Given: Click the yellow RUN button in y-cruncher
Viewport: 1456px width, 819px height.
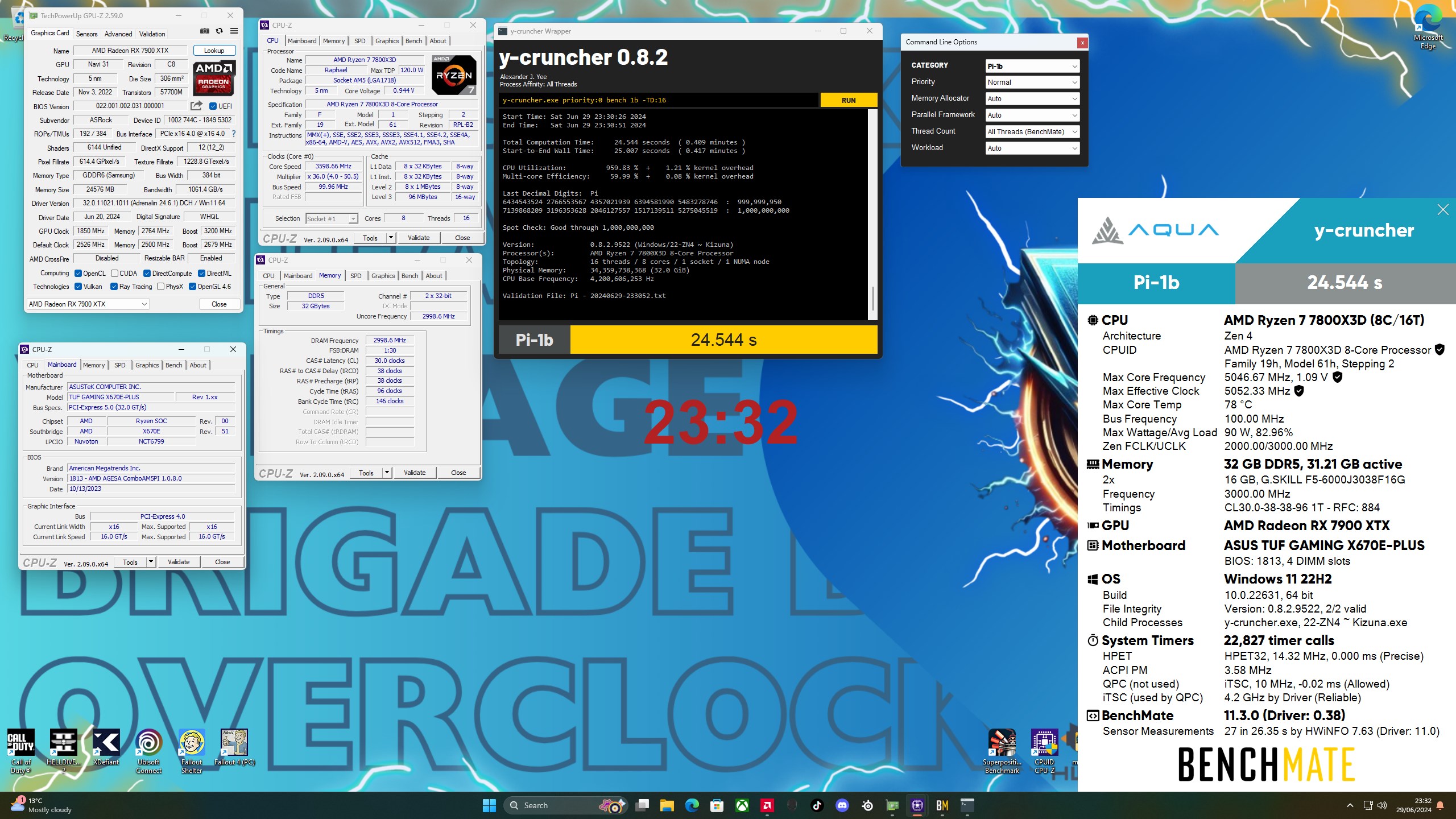Looking at the screenshot, I should coord(849,100).
